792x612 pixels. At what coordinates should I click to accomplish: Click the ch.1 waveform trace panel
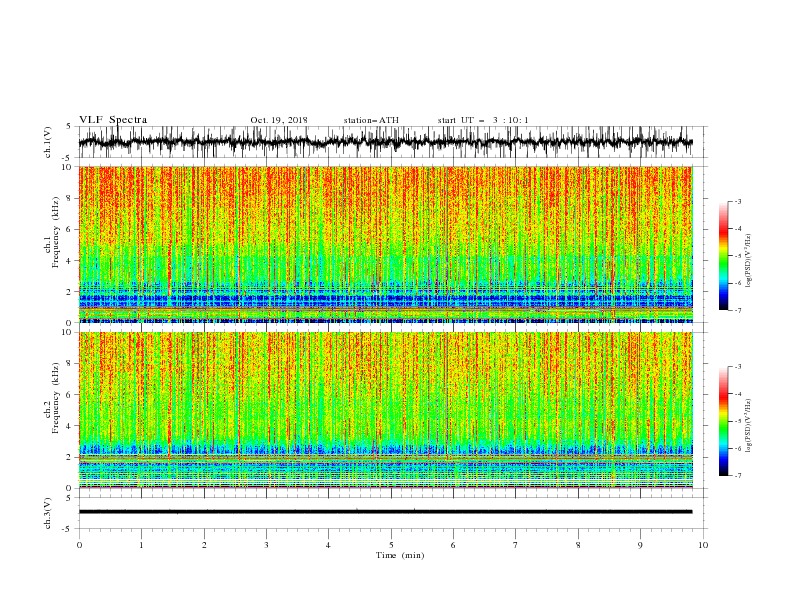click(392, 142)
